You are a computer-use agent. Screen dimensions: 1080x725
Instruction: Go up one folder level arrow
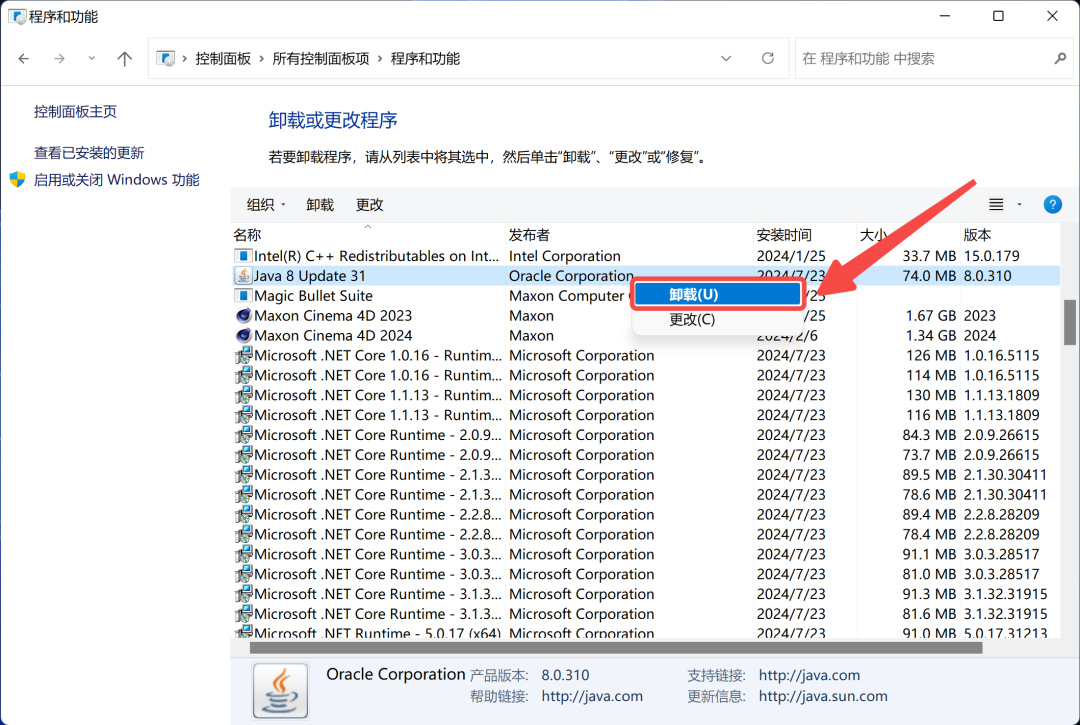coord(125,59)
